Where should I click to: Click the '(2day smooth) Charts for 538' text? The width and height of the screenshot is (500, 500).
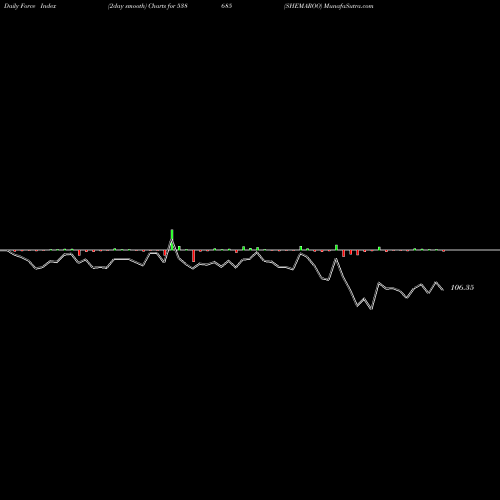[147, 6]
